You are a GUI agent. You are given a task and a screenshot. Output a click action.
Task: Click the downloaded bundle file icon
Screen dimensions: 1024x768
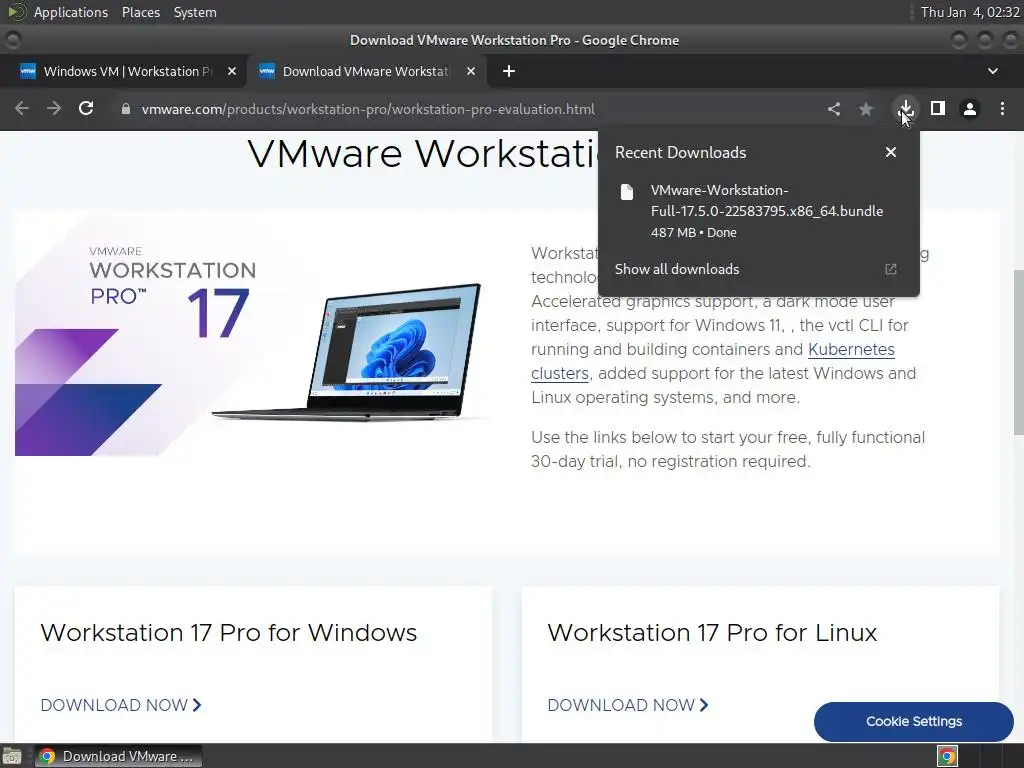627,192
